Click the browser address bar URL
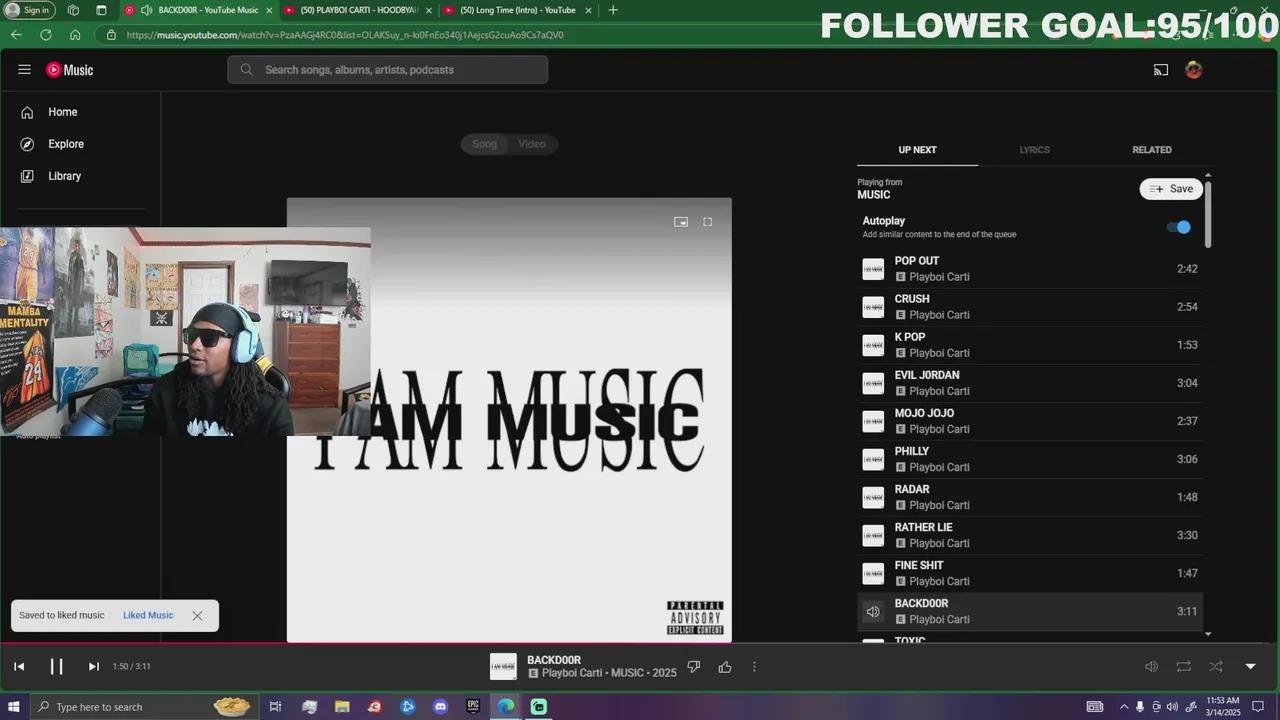1280x720 pixels. tap(344, 35)
